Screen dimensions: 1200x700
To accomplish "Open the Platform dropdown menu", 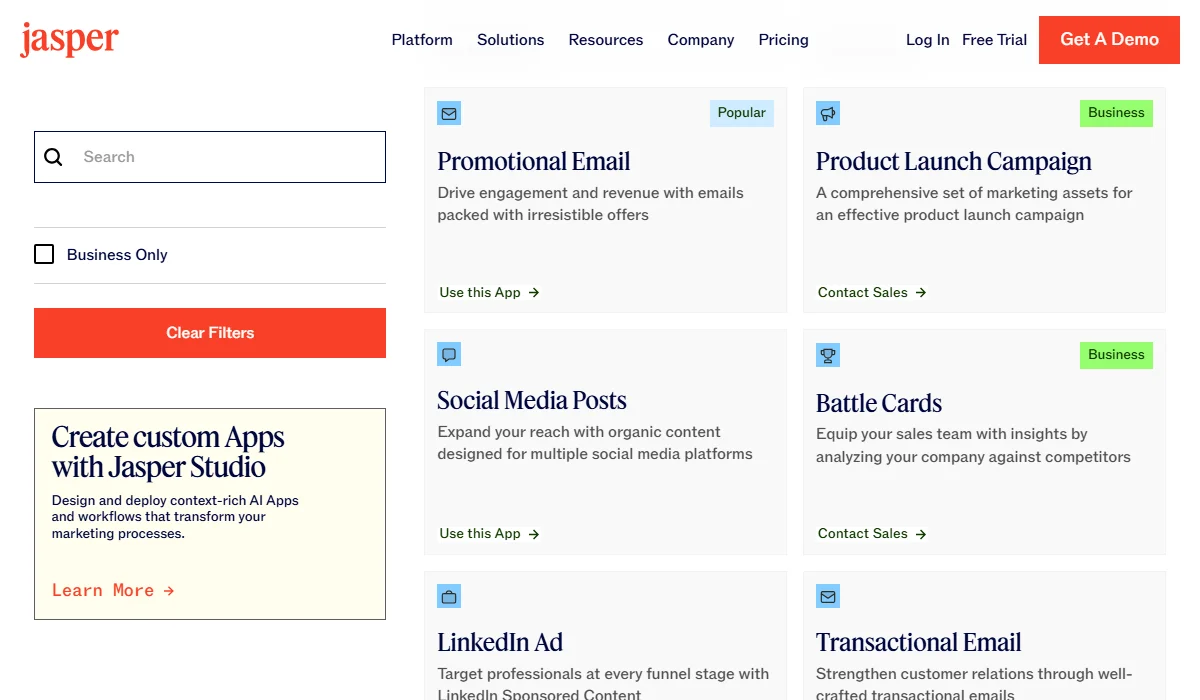I will pos(422,40).
